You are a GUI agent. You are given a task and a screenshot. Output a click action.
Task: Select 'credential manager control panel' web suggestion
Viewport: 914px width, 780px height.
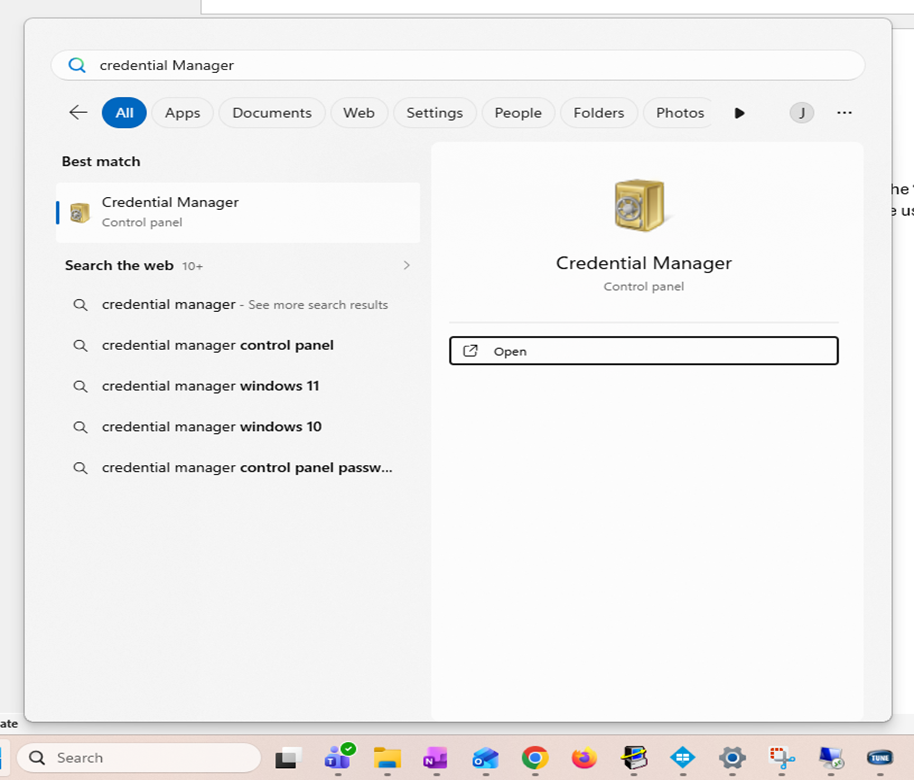tap(217, 345)
